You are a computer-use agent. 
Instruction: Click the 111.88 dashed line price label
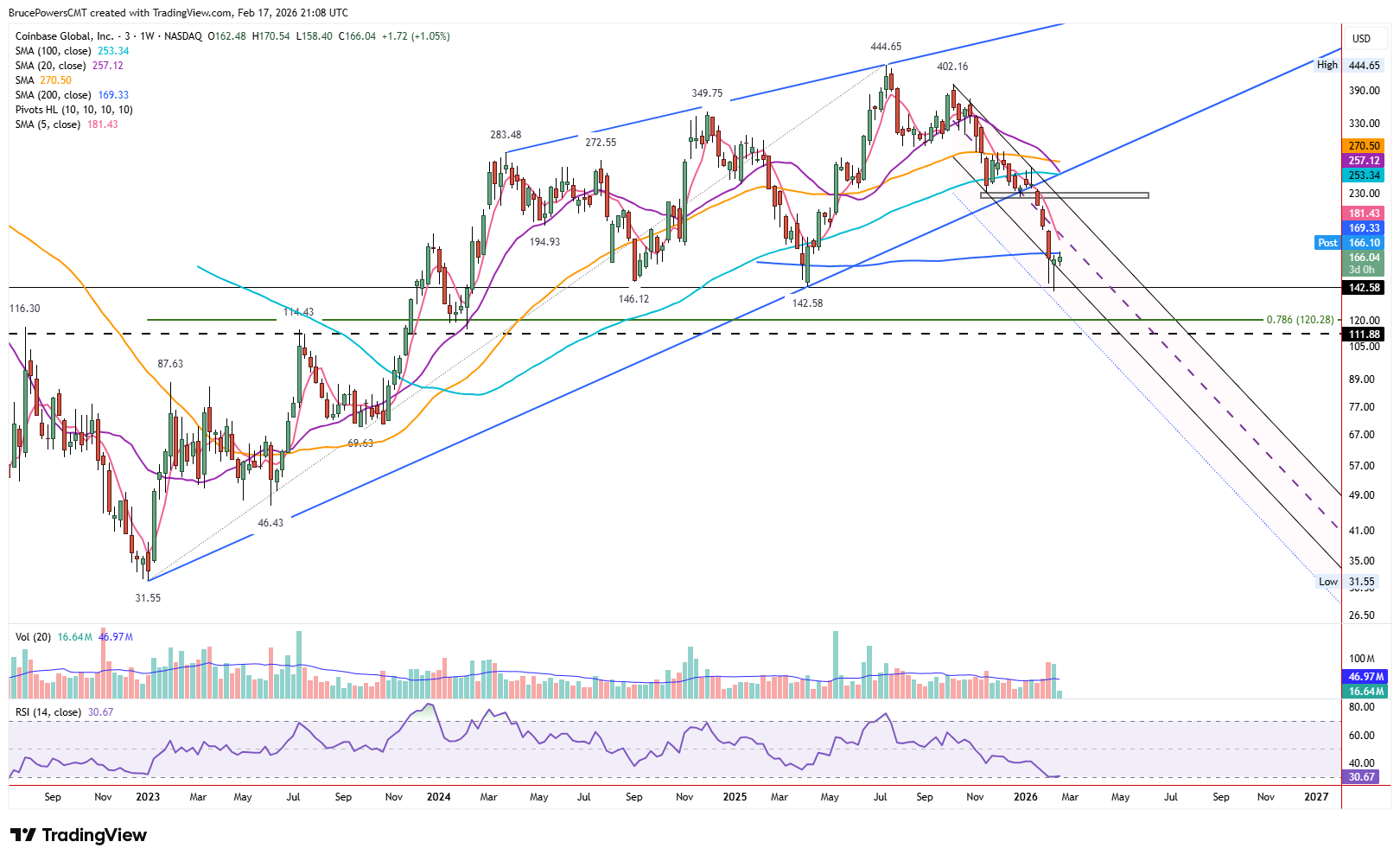[x=1364, y=335]
